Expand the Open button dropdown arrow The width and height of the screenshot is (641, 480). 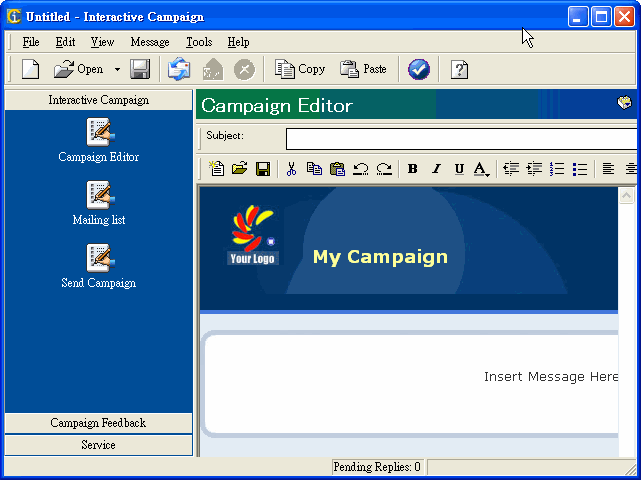click(x=117, y=70)
